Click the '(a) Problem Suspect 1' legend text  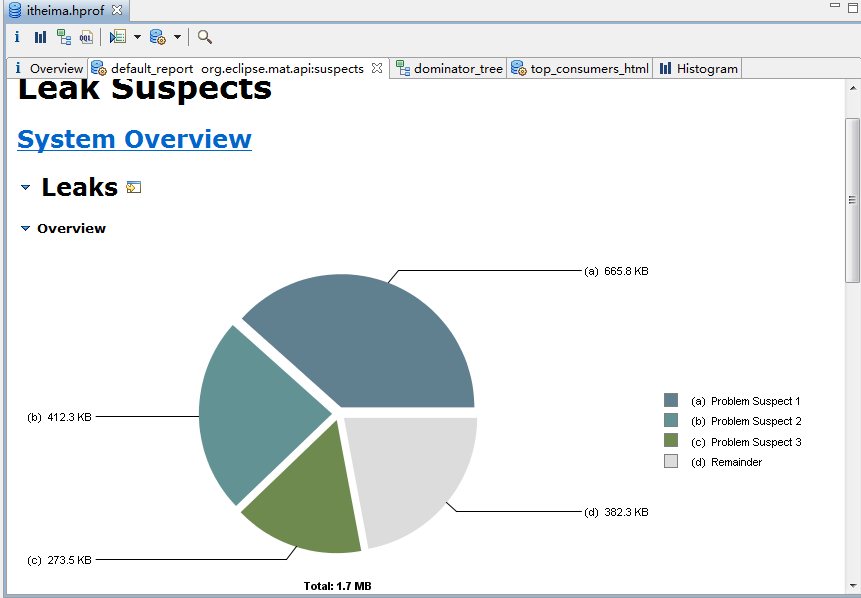[x=746, y=401]
